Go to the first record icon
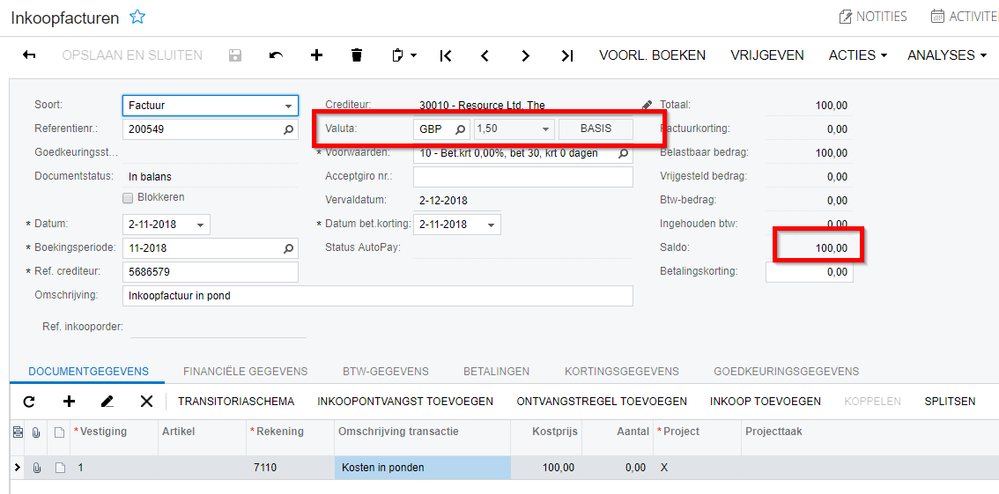Screen dimensions: 999x494 [x=445, y=55]
